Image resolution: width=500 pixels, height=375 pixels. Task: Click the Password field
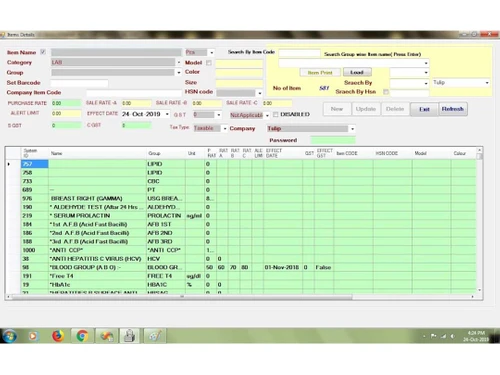[x=333, y=140]
